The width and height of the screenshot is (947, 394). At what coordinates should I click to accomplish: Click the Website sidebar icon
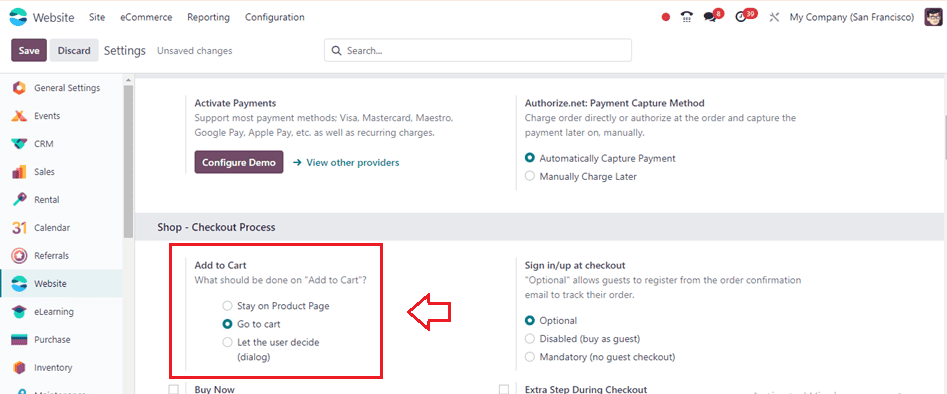[19, 283]
